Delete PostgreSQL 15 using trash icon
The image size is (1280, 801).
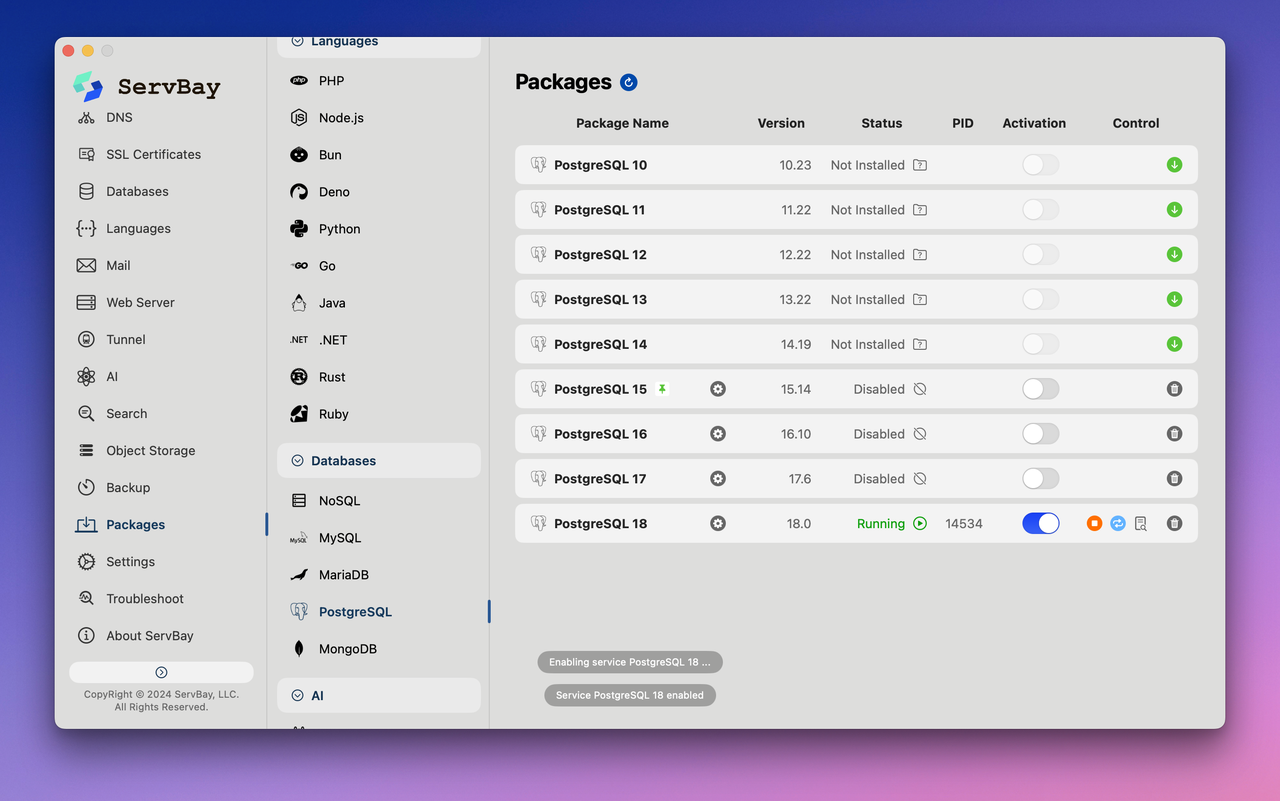click(x=1174, y=389)
